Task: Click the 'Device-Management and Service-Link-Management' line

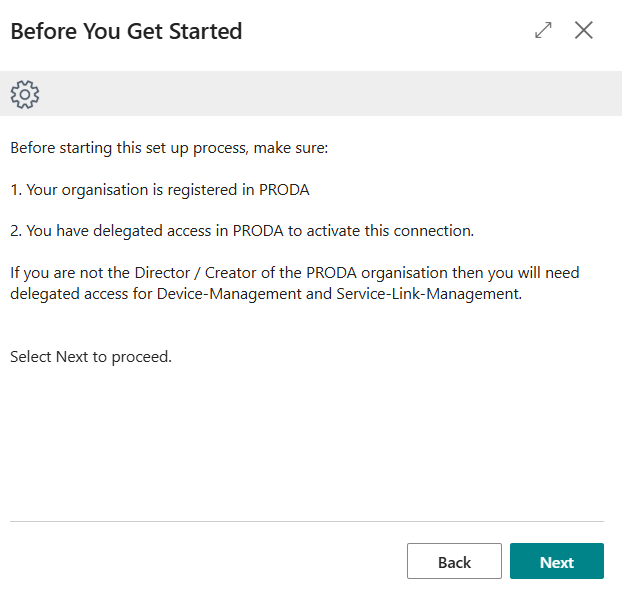Action: tap(266, 294)
